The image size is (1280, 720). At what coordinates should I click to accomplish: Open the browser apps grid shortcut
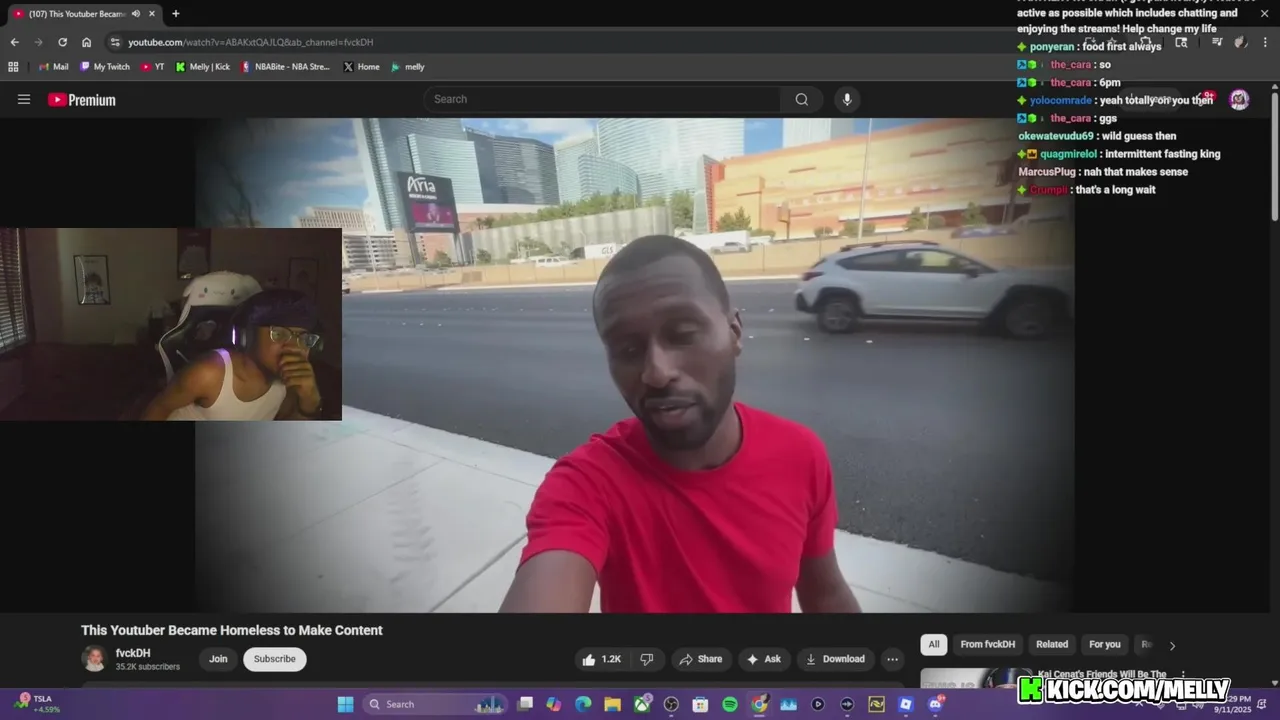tap(13, 67)
